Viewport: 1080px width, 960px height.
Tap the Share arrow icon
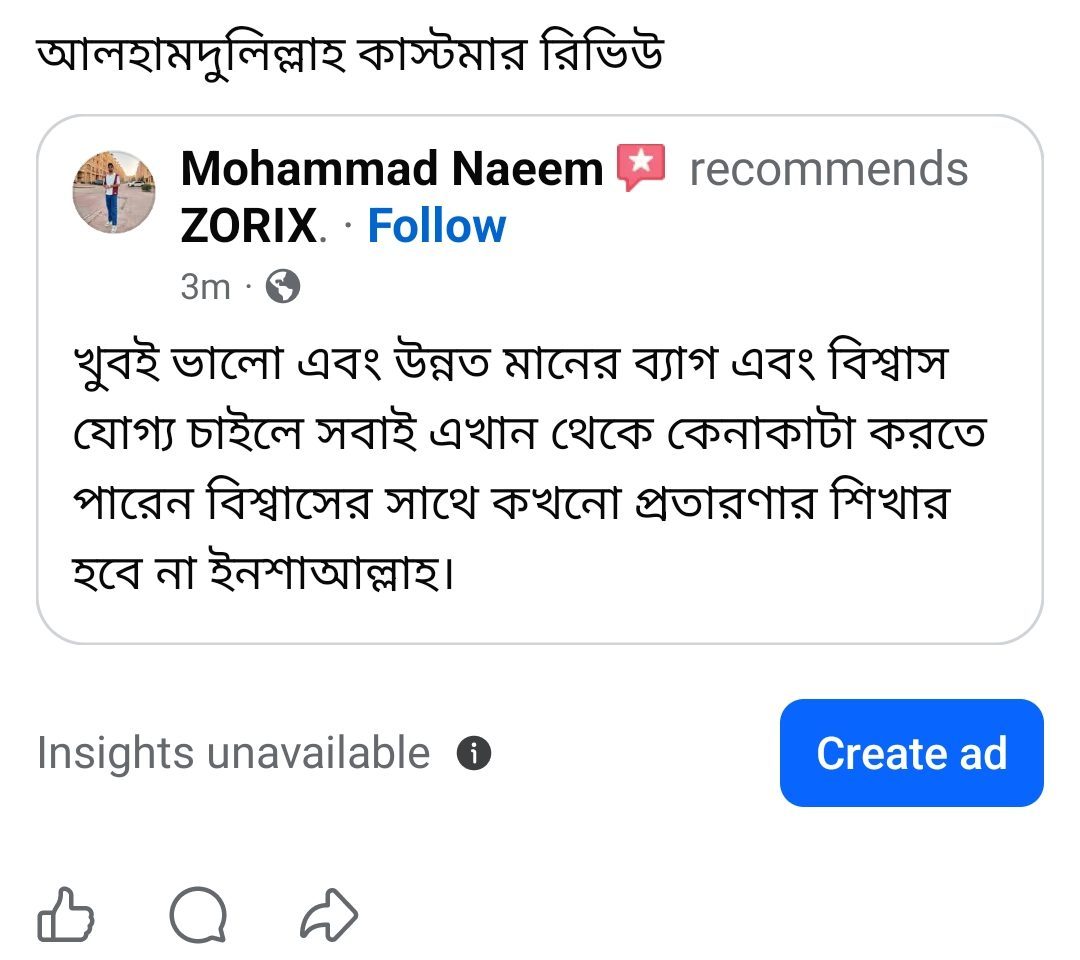coord(329,915)
